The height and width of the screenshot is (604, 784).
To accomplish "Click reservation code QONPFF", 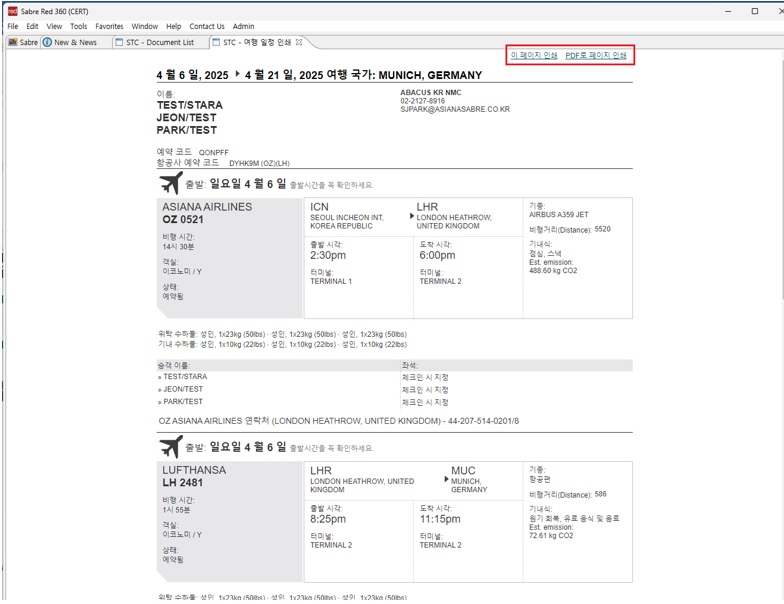I will [x=214, y=152].
